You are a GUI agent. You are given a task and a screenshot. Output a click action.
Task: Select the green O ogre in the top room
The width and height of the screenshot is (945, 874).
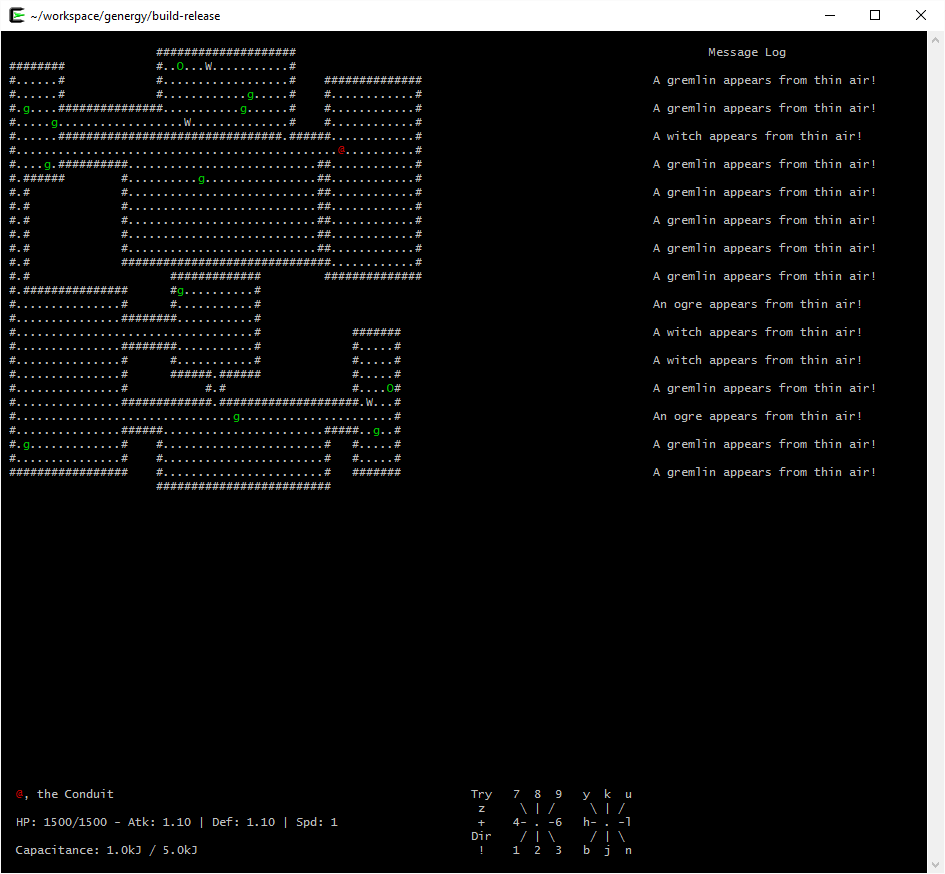click(180, 66)
